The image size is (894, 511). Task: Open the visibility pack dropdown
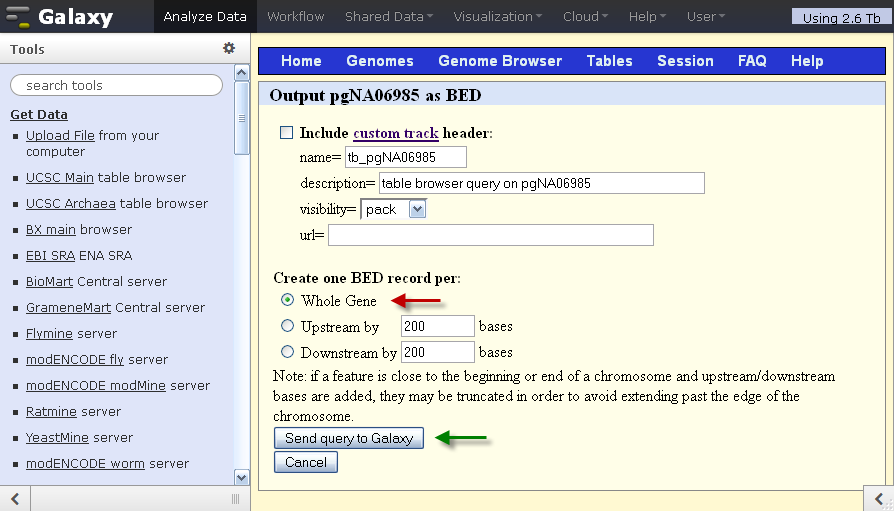tap(393, 209)
